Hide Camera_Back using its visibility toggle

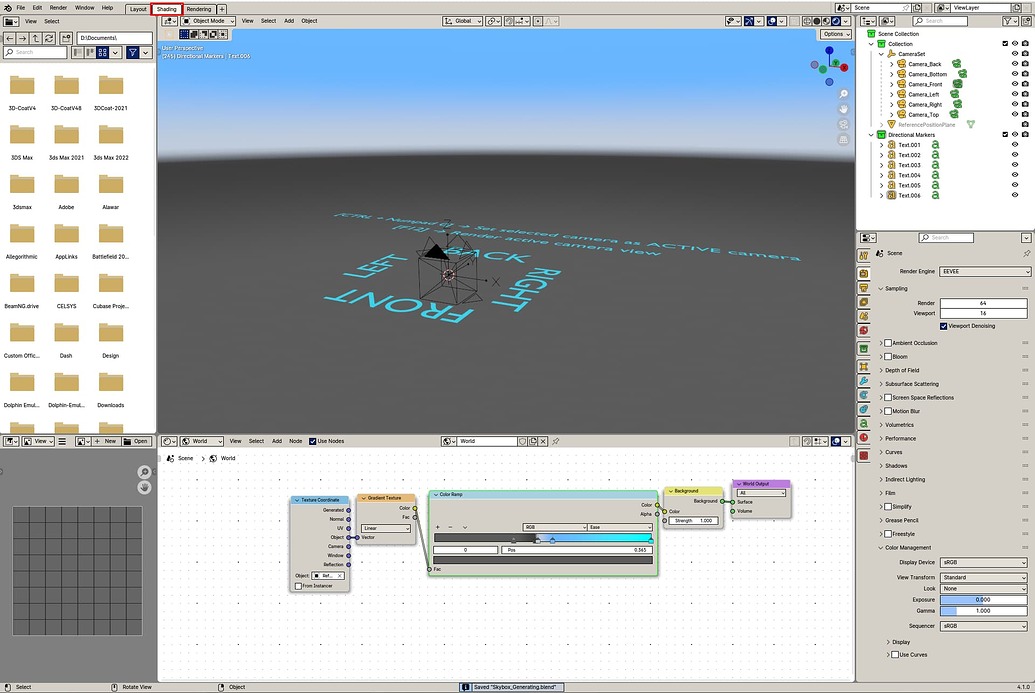pos(1015,64)
